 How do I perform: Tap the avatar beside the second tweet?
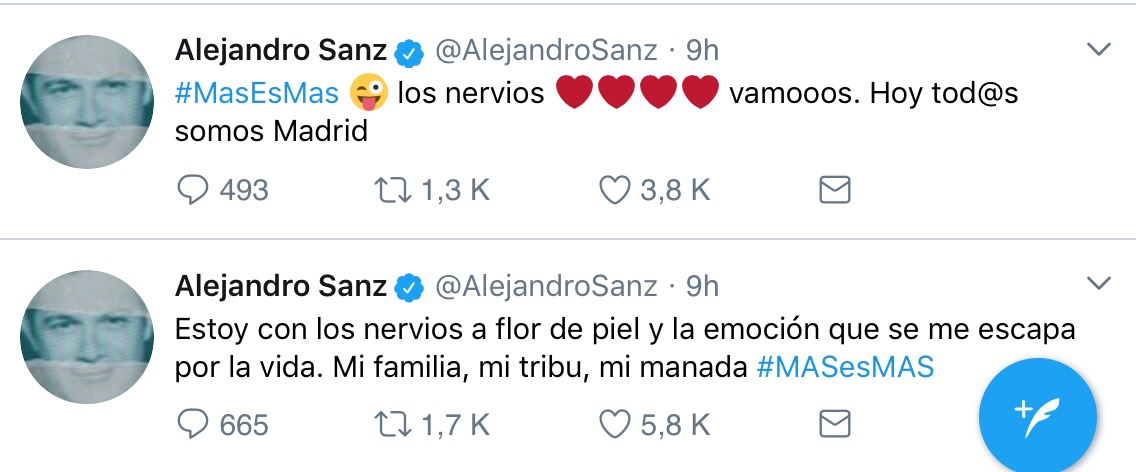tap(87, 336)
